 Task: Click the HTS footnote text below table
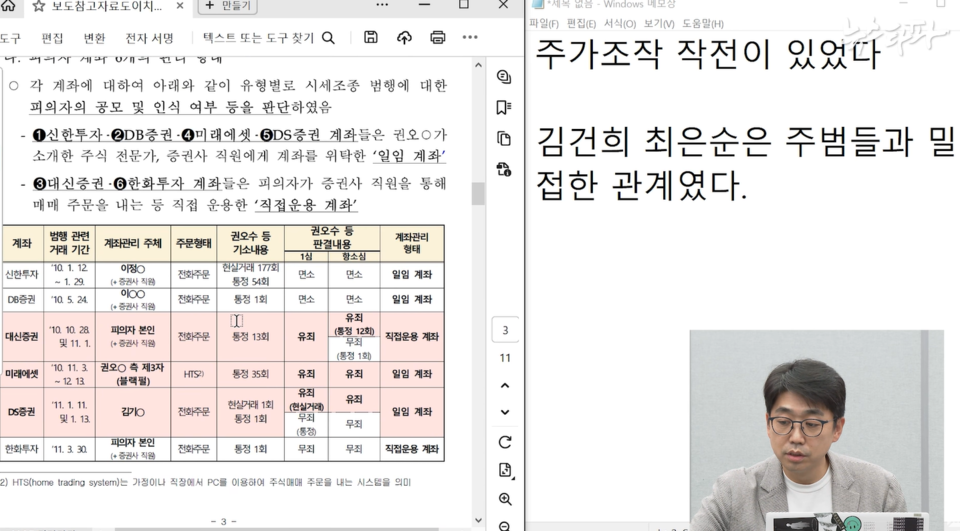pos(205,483)
